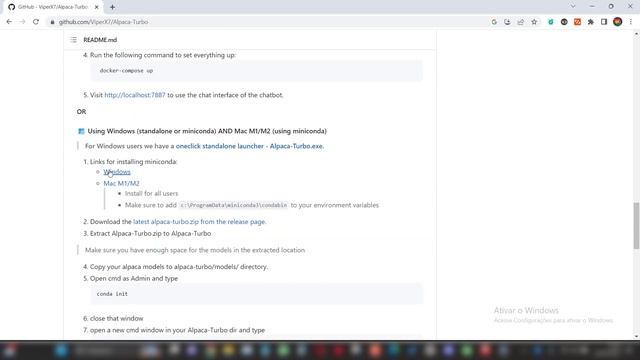Open the Windows miniconda link
Image resolution: width=640 pixels, height=360 pixels.
click(x=117, y=172)
